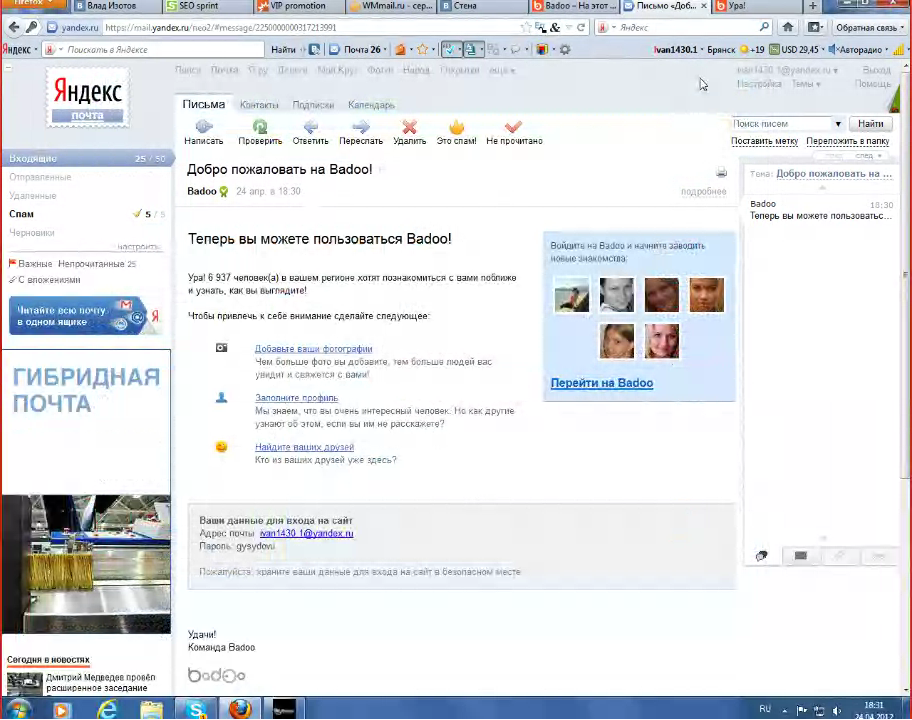Screen dimensions: 912x720
Task: Click the person icon beside Заполните профиль
Action: click(x=222, y=398)
